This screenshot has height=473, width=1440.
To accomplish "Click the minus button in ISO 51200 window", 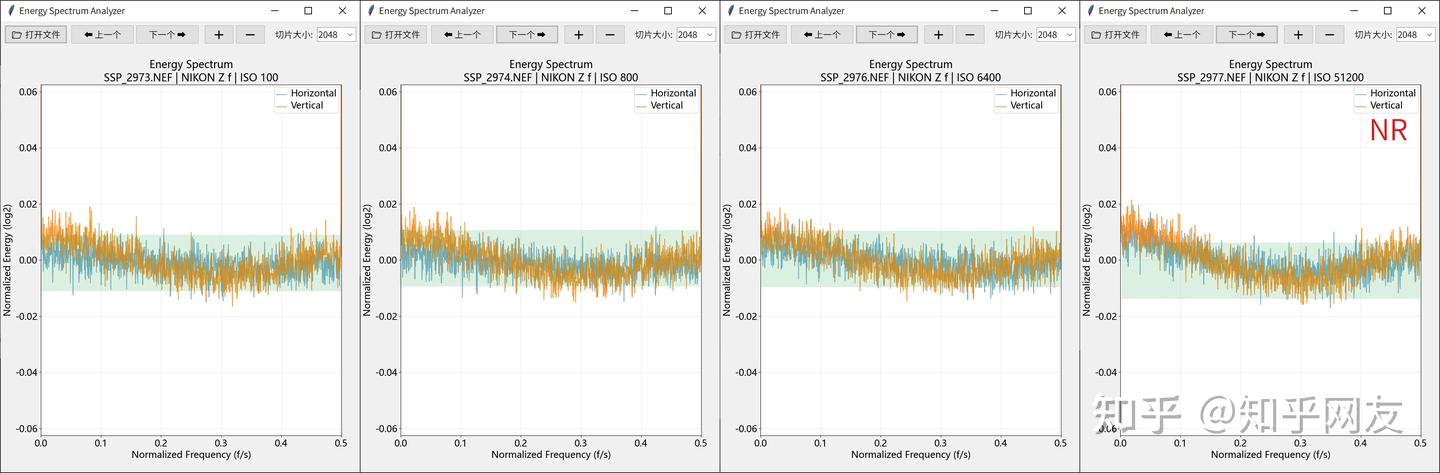I will tap(1329, 34).
